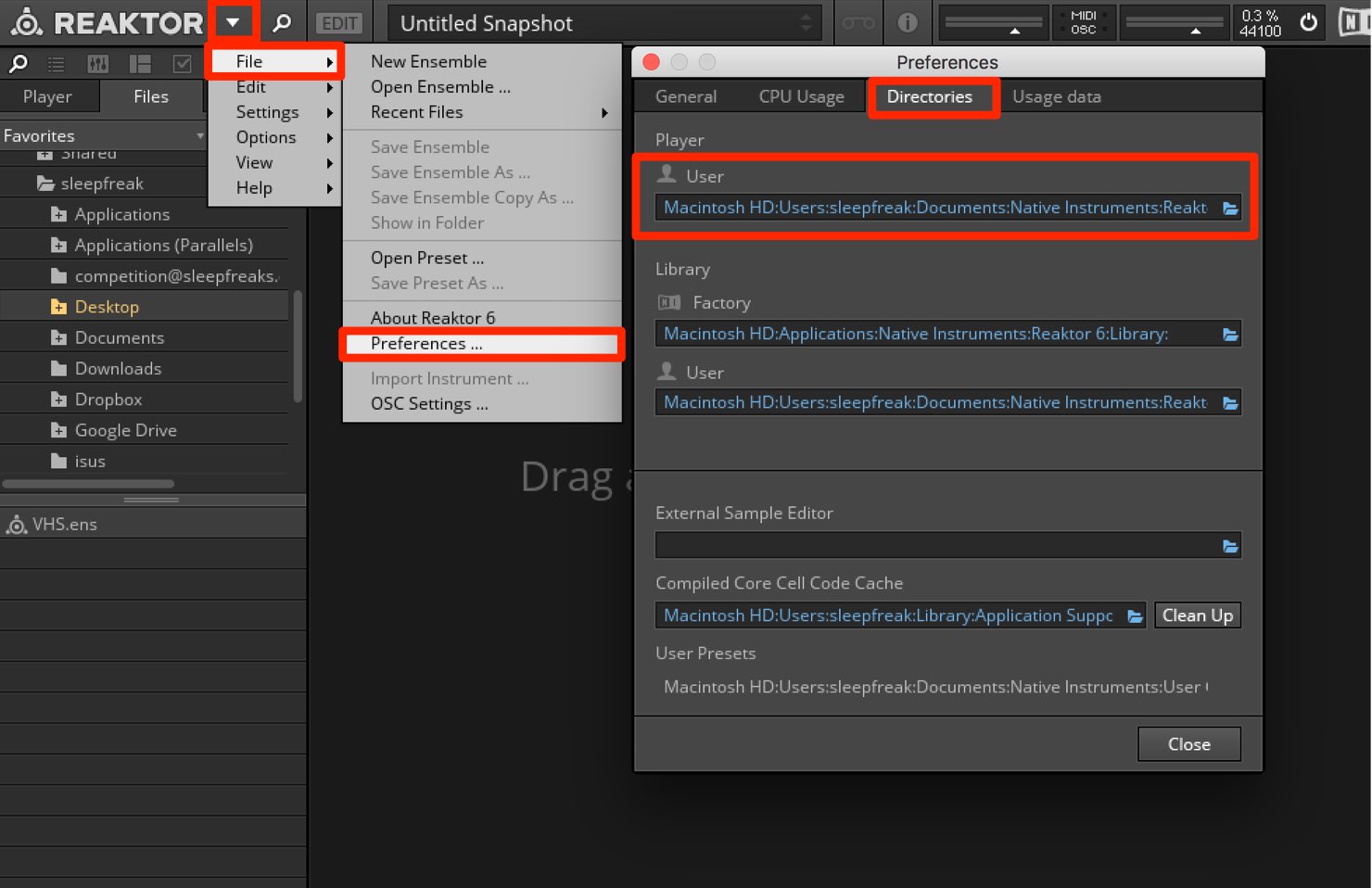Open the View submenu
The width and height of the screenshot is (1372, 888).
pos(275,162)
